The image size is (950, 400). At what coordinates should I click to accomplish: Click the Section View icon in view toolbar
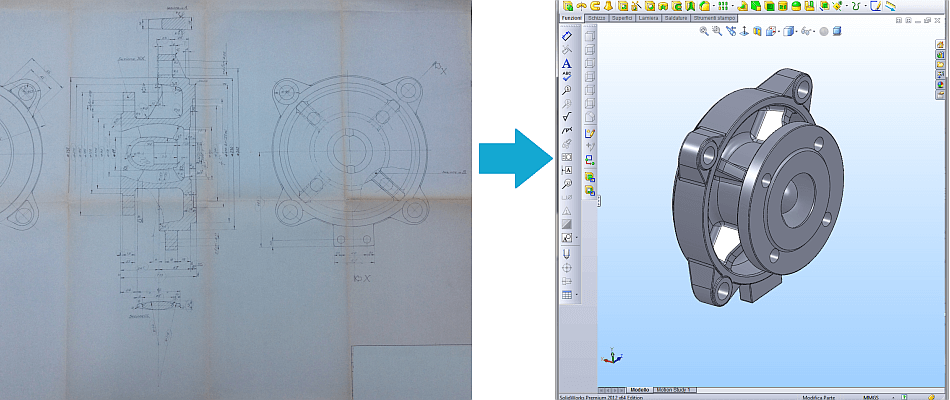click(x=757, y=32)
